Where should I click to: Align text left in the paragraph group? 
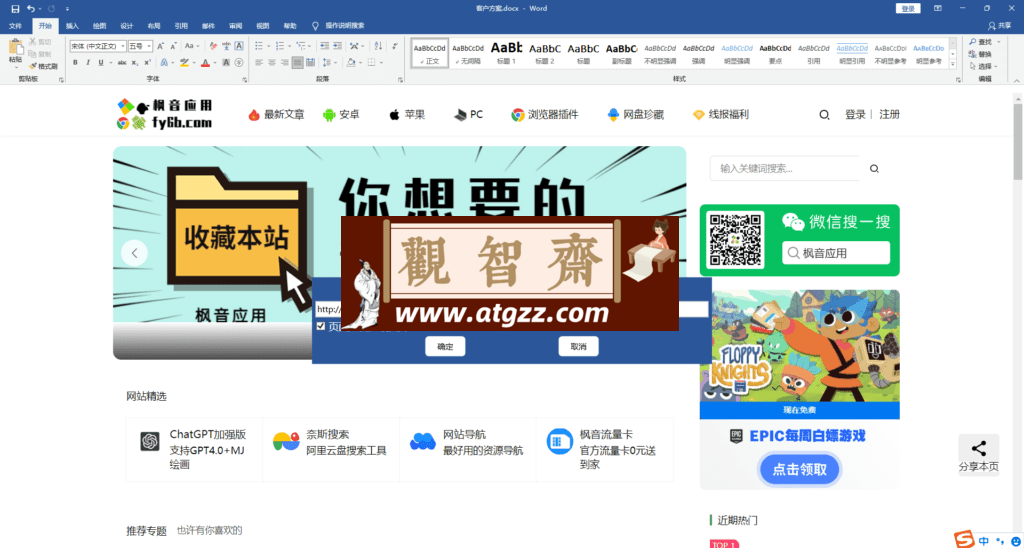[x=259, y=63]
